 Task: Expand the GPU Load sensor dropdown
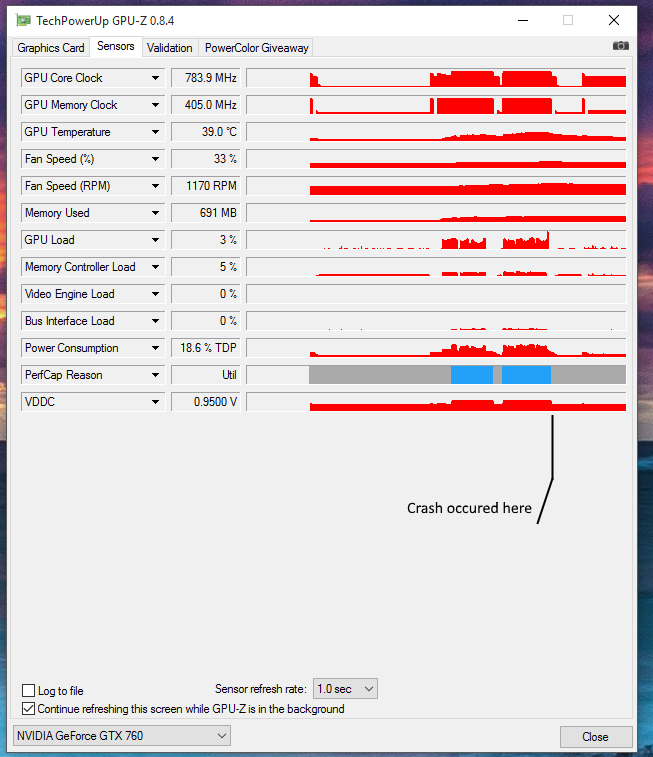(x=155, y=240)
